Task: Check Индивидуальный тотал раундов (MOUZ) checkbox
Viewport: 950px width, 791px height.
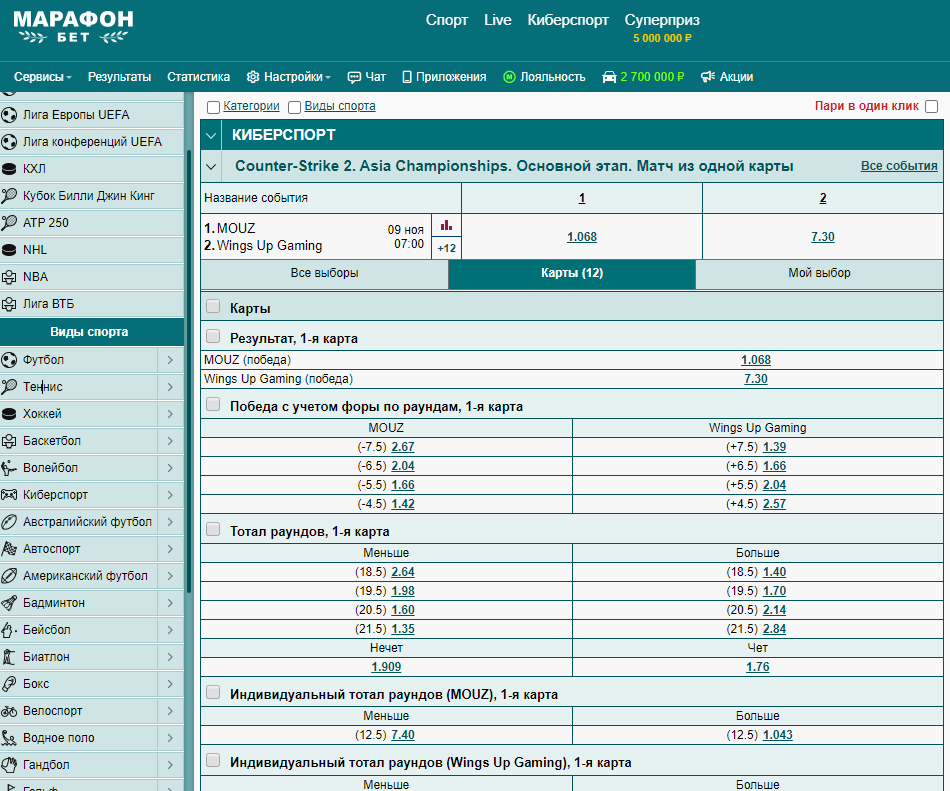Action: pos(213,692)
